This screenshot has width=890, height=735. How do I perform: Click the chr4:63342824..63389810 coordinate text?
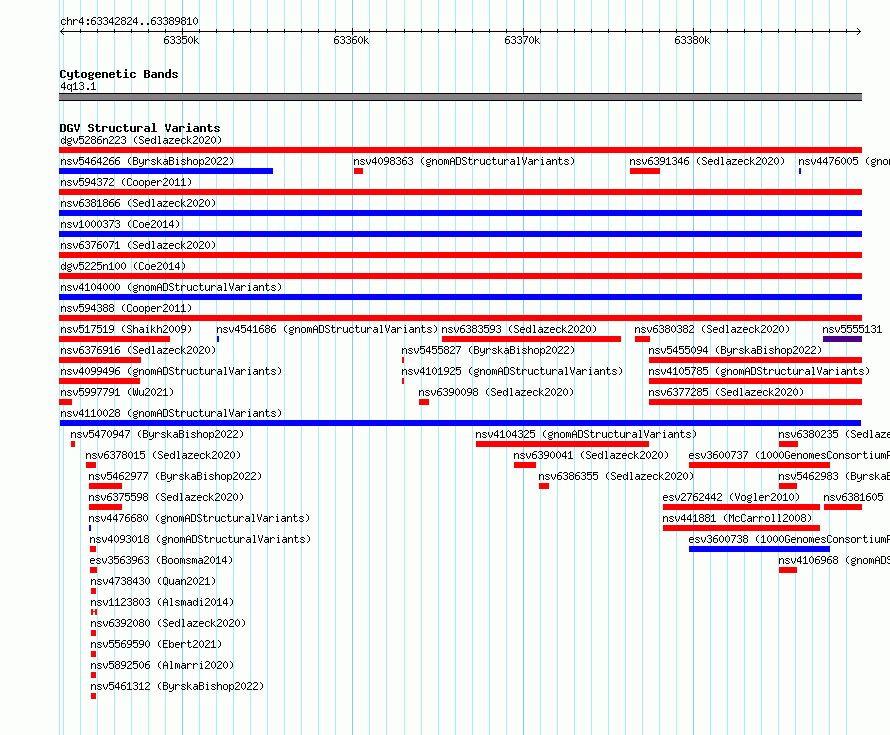click(129, 22)
